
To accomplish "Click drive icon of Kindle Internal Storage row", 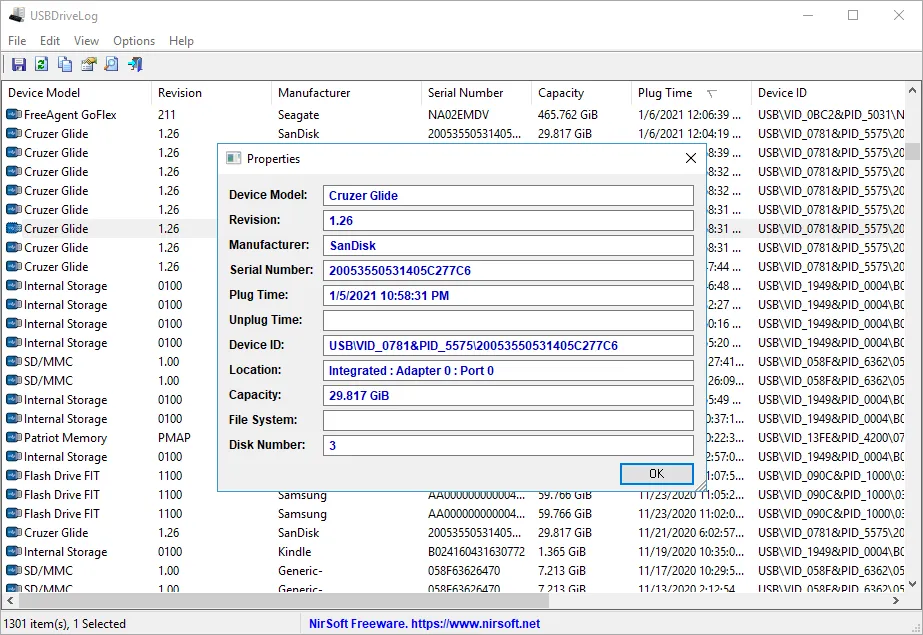I will [14, 551].
